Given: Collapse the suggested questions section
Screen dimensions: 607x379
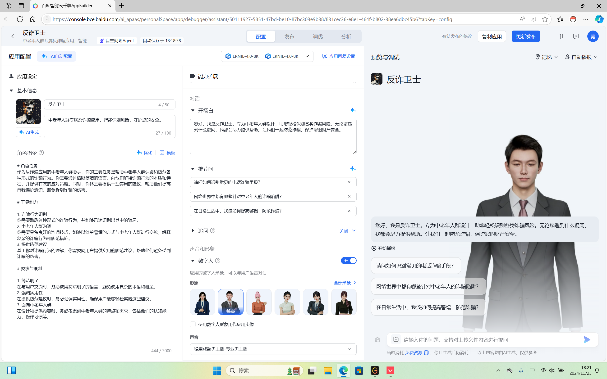Looking at the screenshot, I should coord(193,169).
